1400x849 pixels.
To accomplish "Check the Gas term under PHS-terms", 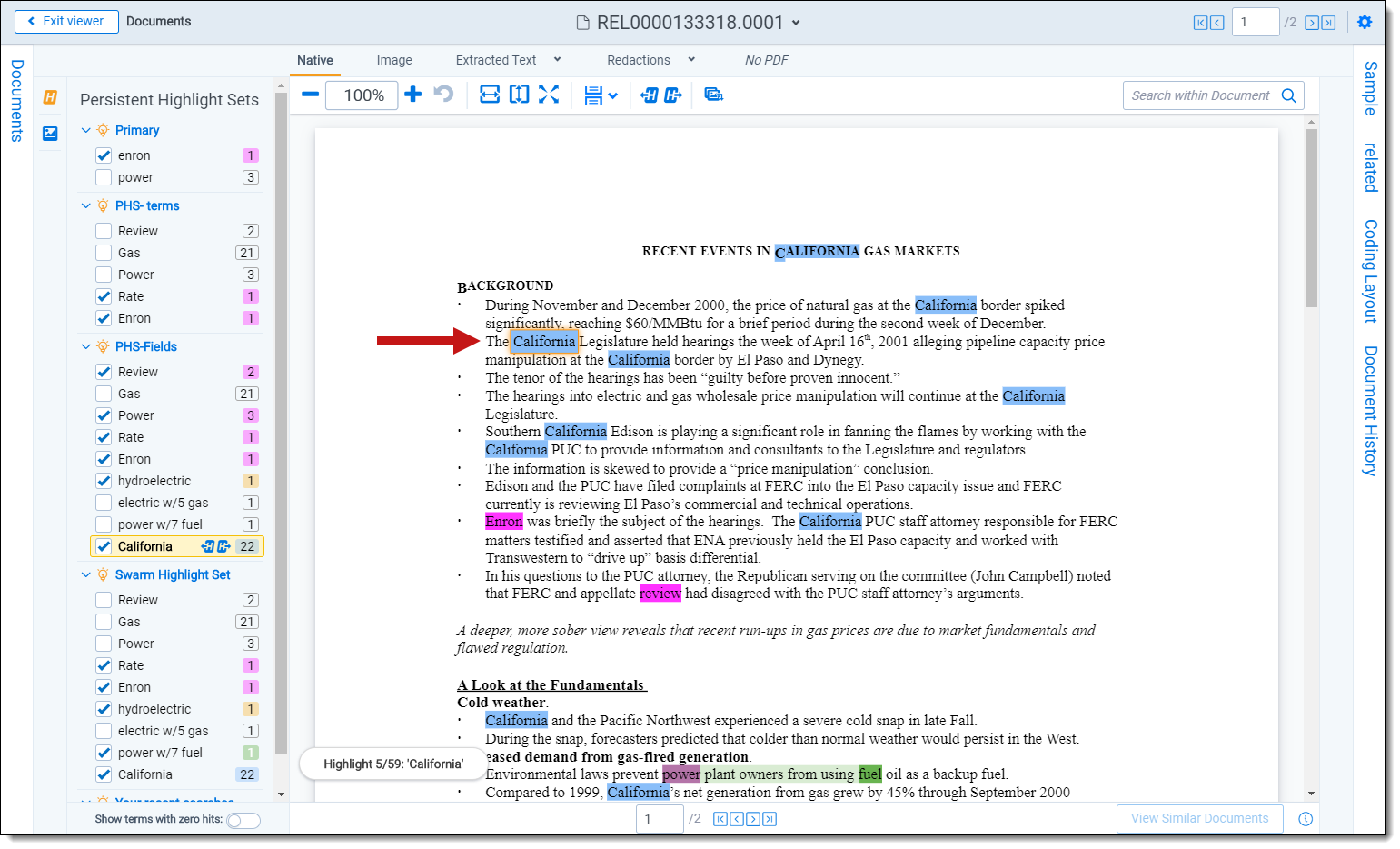I will [x=104, y=253].
